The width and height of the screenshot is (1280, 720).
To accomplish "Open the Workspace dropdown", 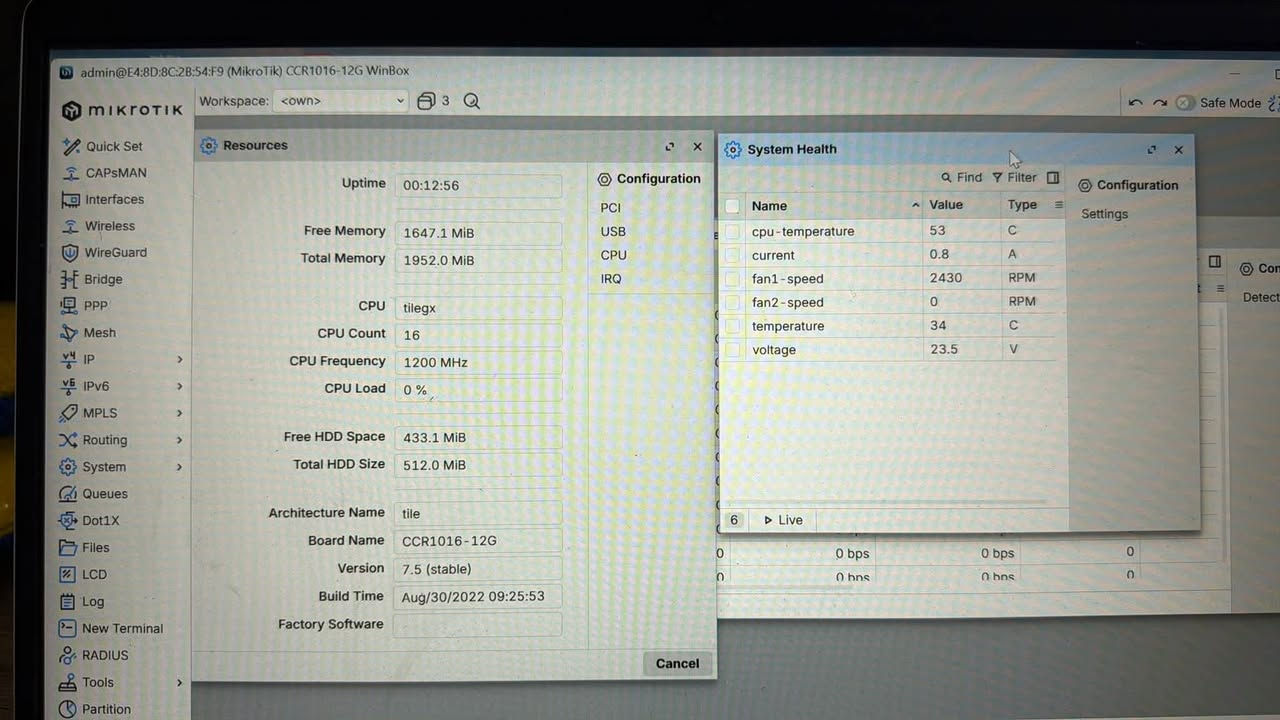I will point(342,101).
